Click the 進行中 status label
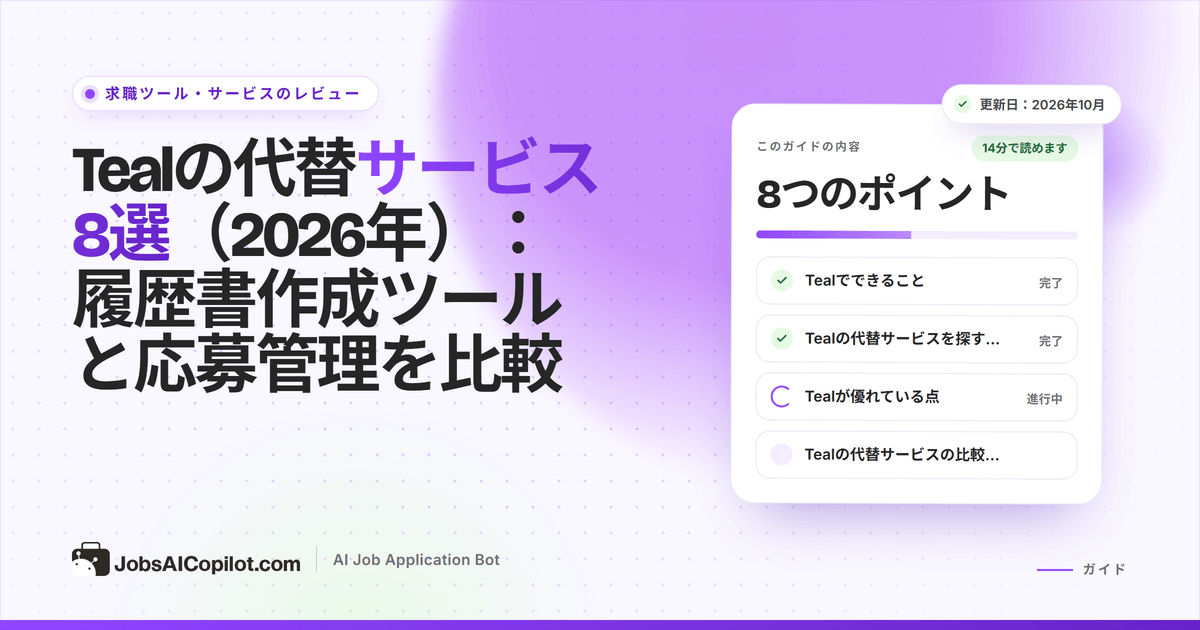The image size is (1200, 630). point(1044,399)
